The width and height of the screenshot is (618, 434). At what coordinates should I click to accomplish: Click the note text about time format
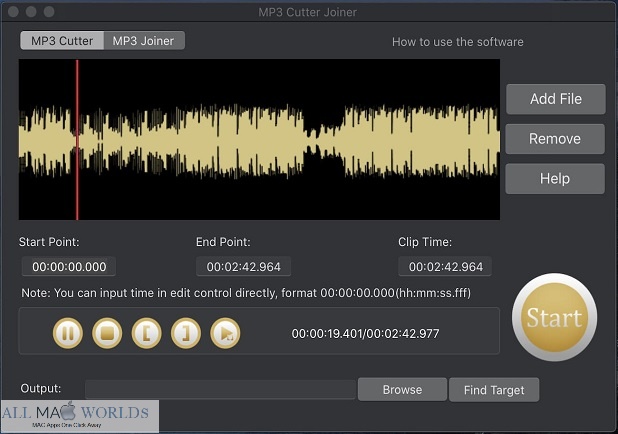tap(246, 293)
